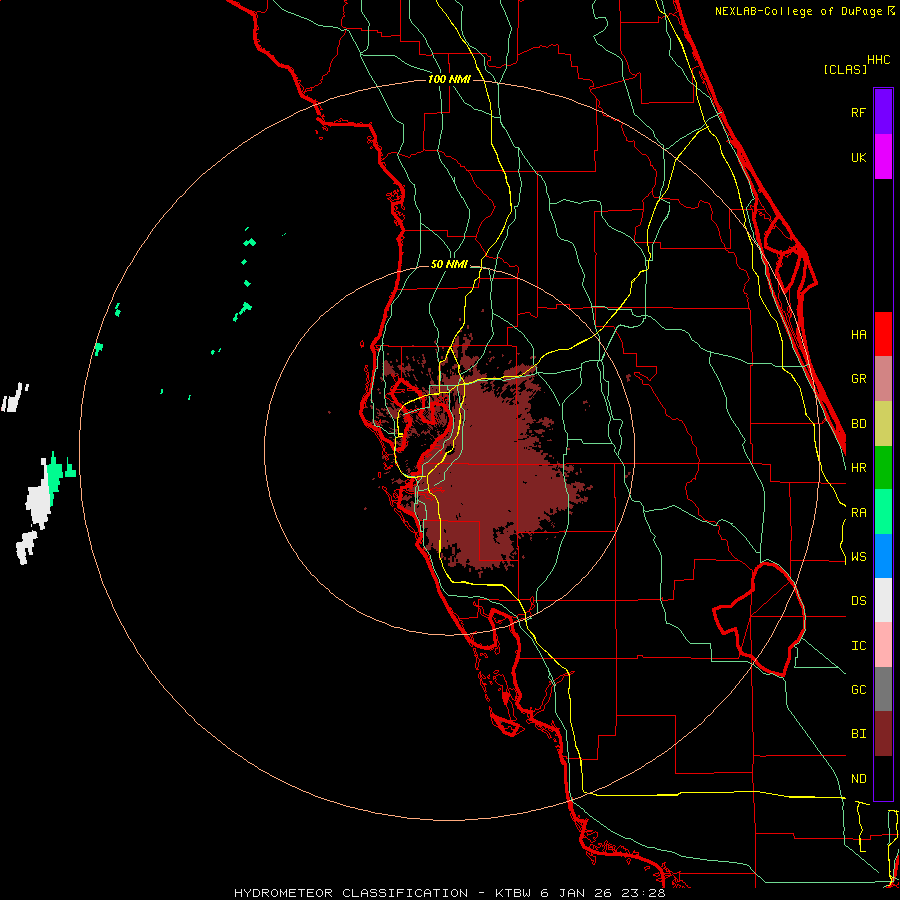The height and width of the screenshot is (900, 900).
Task: Click the BD legend label
Action: 858,424
